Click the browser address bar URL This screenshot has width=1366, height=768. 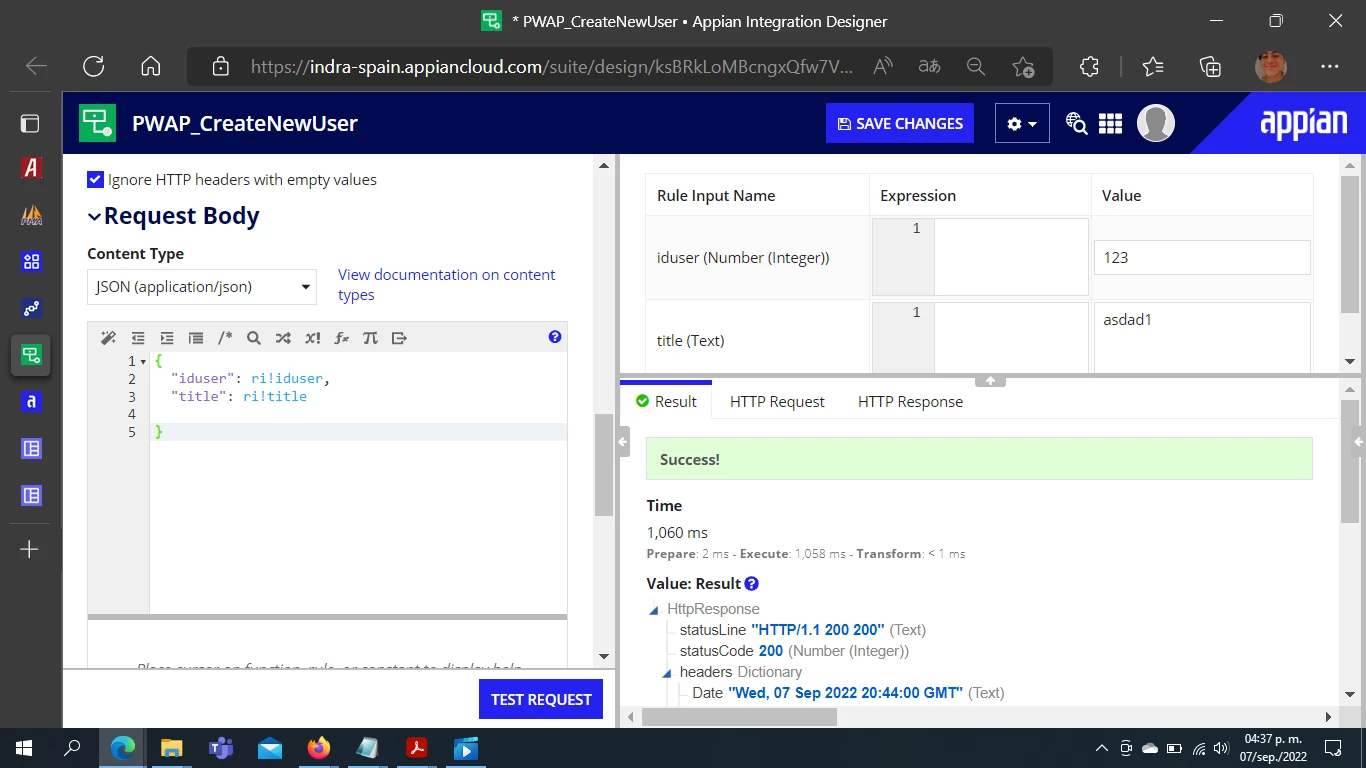(552, 67)
